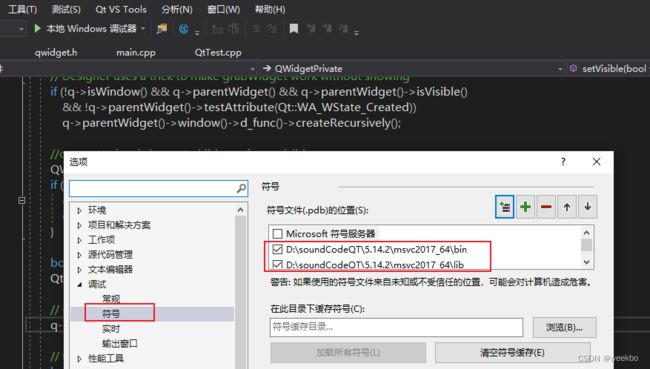The height and width of the screenshot is (369, 650).
Task: Switch to the QtTest.cpp tab
Action: pyautogui.click(x=218, y=53)
